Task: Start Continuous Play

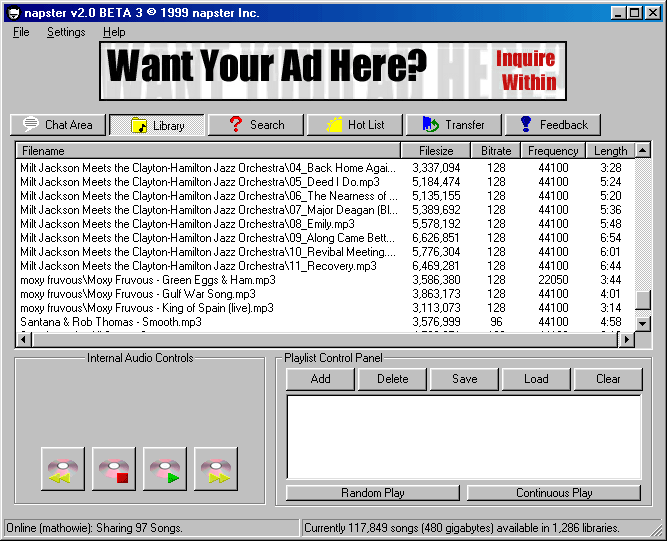Action: click(554, 493)
